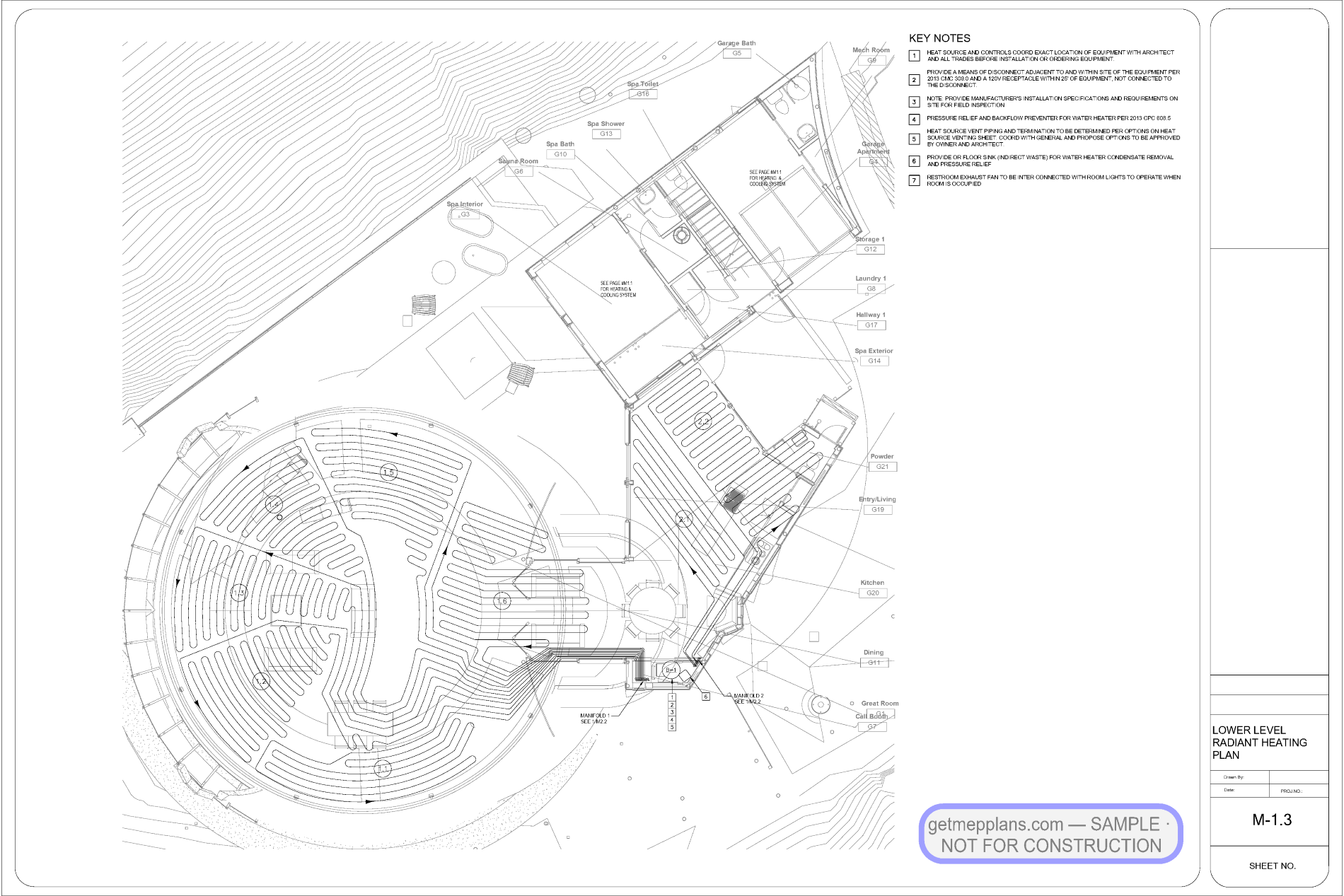Select the G5 room tag
Image resolution: width=1344 pixels, height=896 pixels.
point(737,53)
